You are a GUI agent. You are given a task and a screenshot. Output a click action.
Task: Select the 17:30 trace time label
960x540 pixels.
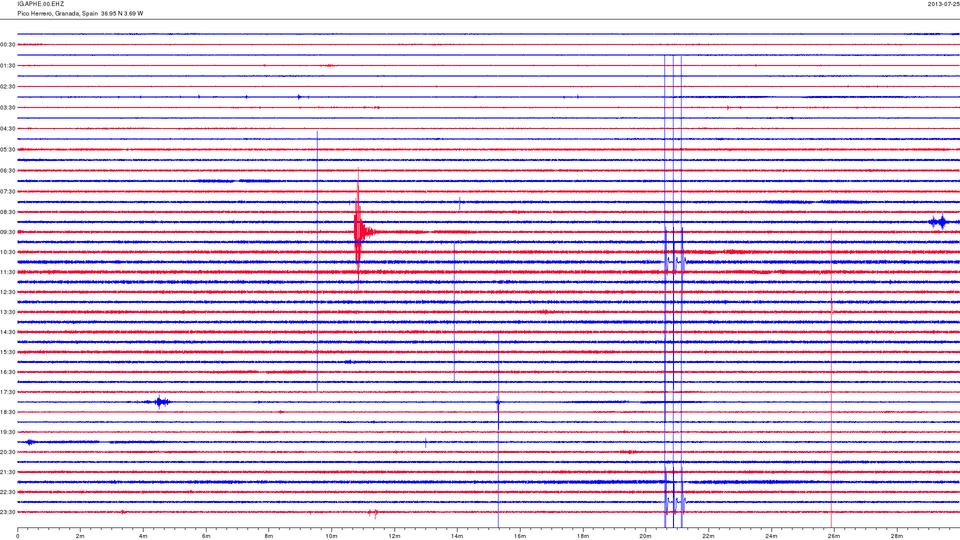pos(8,392)
